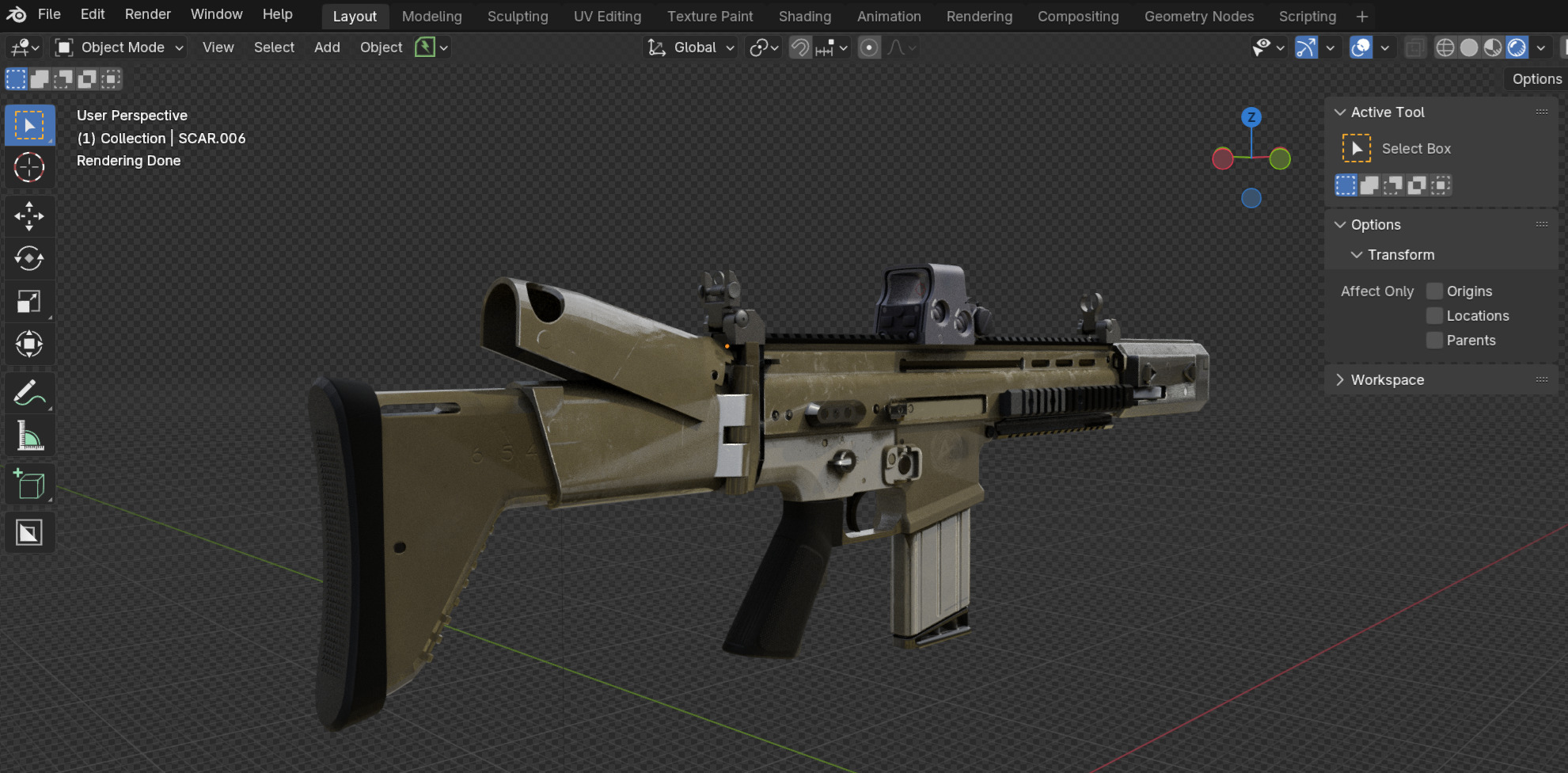Select the Select Box tool in toolbar
Screen dimensions: 1568x773
(30, 125)
